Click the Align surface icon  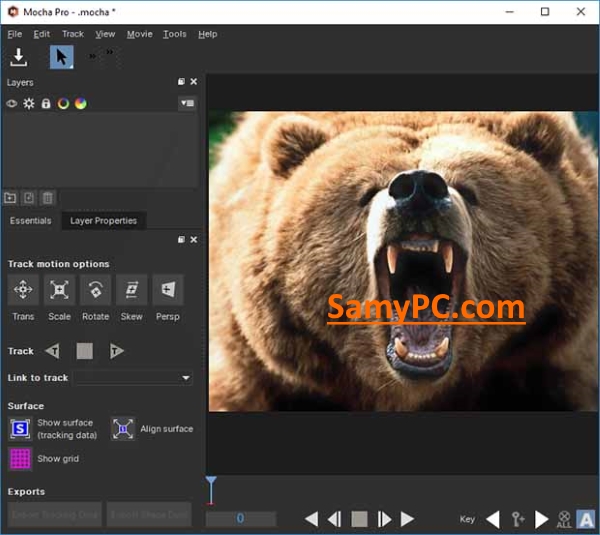click(x=123, y=429)
